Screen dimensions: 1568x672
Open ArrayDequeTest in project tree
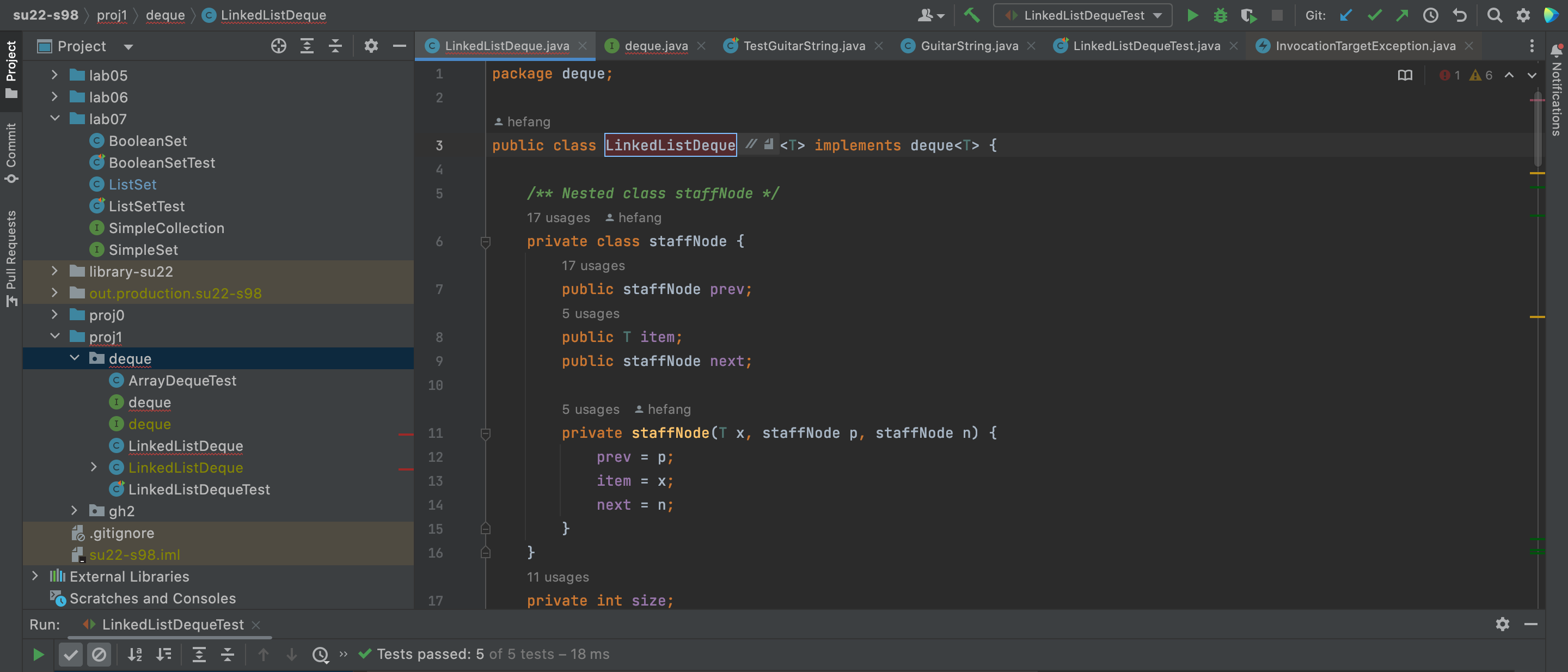point(181,381)
